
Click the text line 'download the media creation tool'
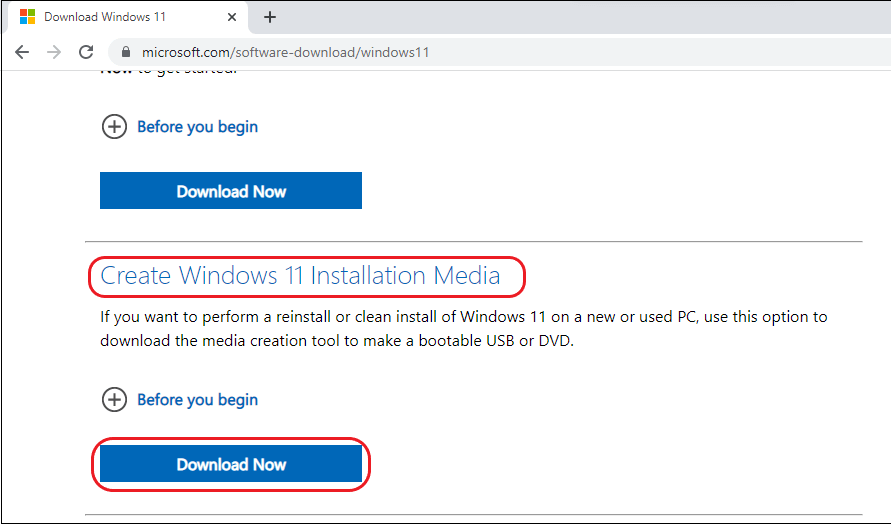[337, 340]
